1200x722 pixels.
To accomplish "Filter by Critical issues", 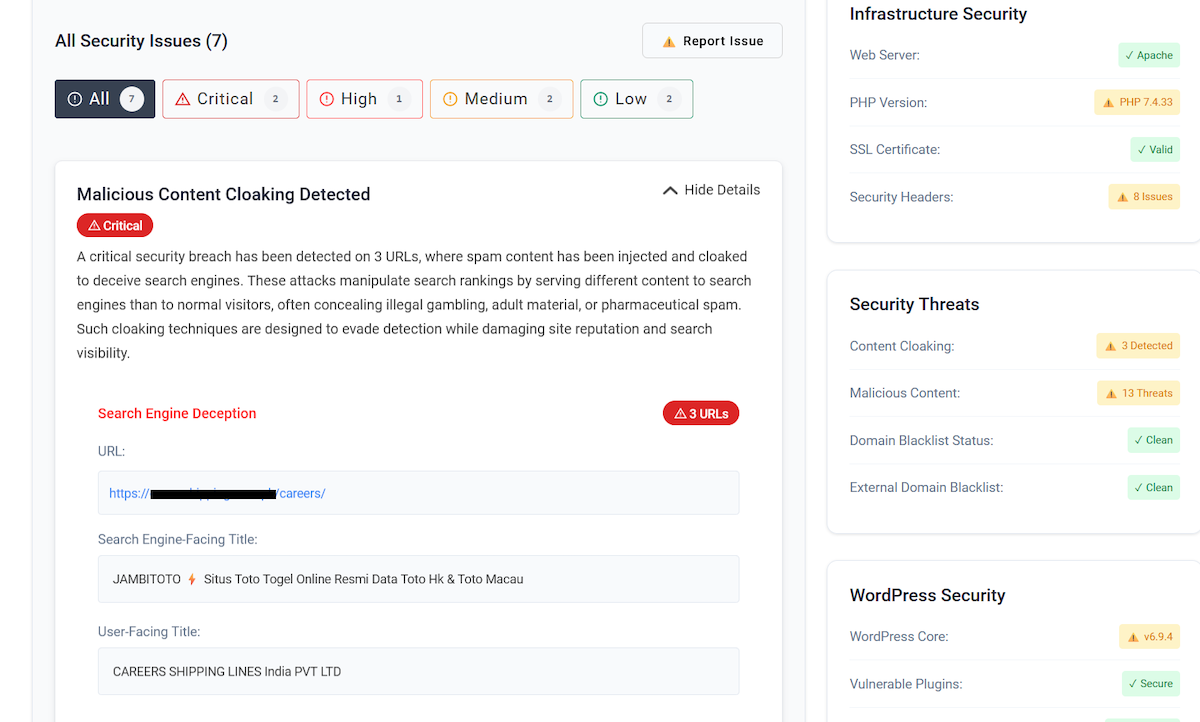I will [x=231, y=99].
